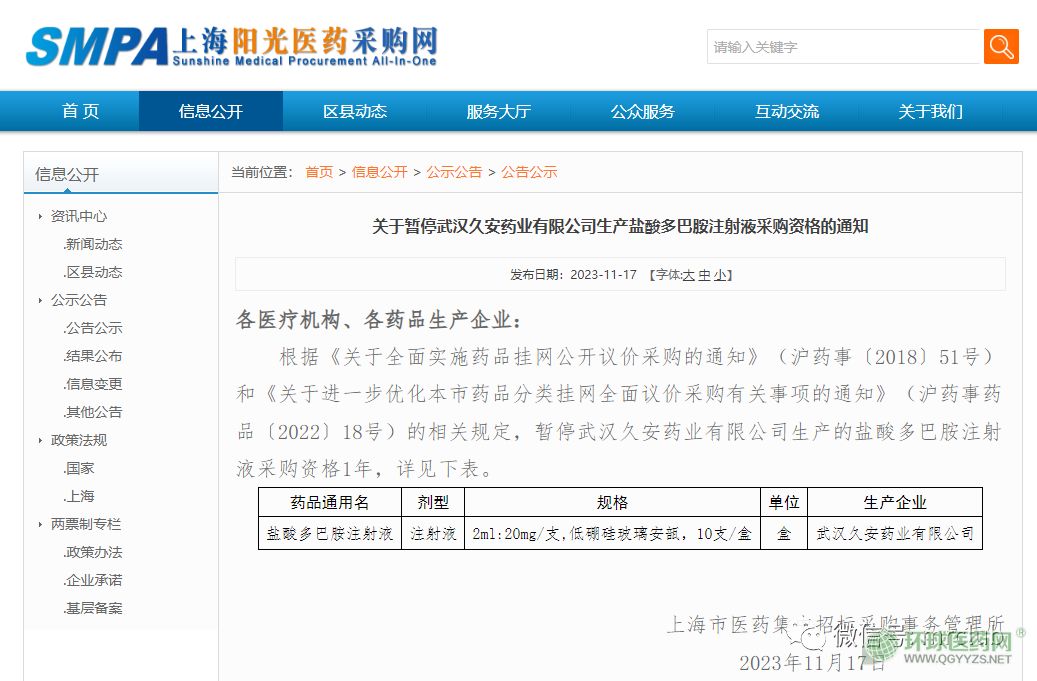Set font size to medium (中)
The image size is (1037, 681).
coord(704,275)
